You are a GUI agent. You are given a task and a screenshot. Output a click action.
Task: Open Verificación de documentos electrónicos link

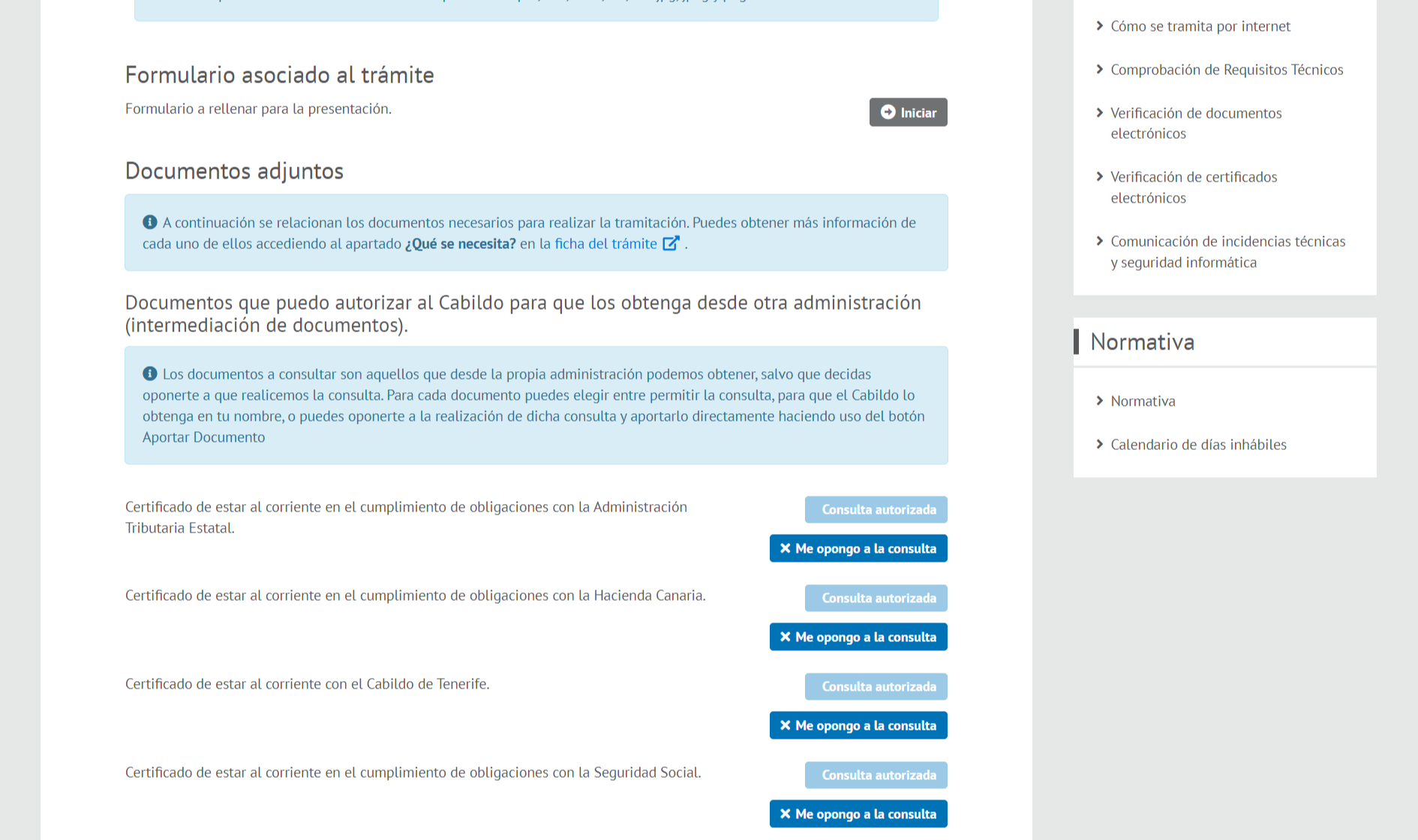(1196, 123)
